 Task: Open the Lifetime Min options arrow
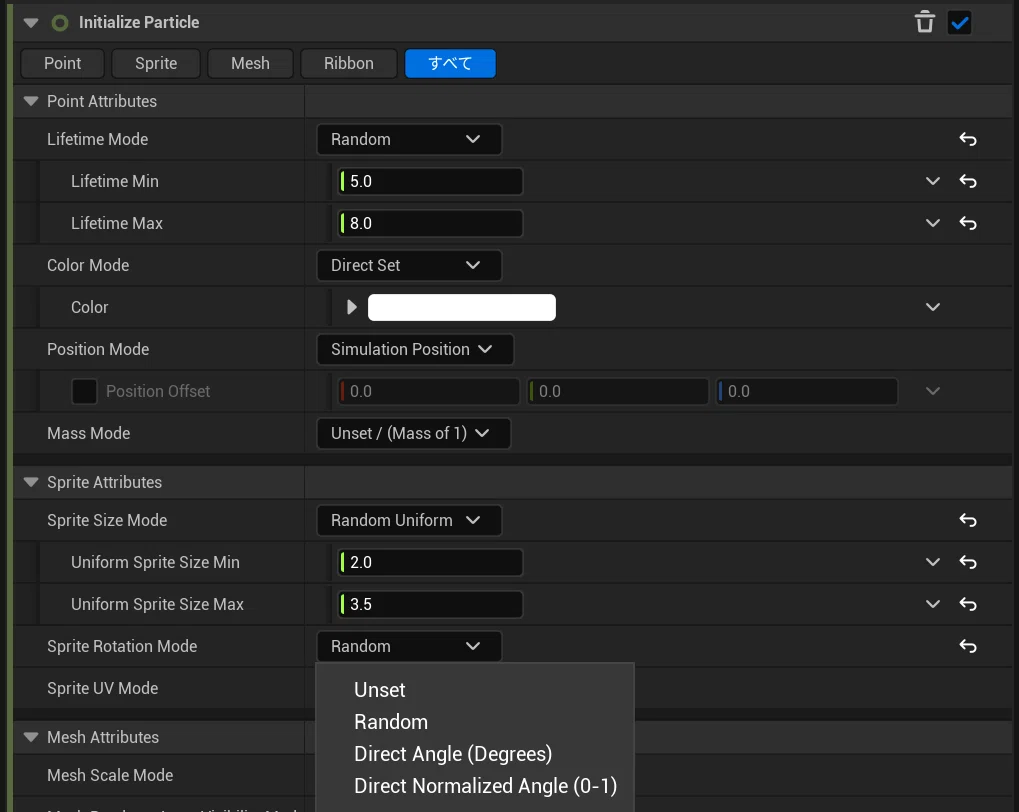[933, 181]
